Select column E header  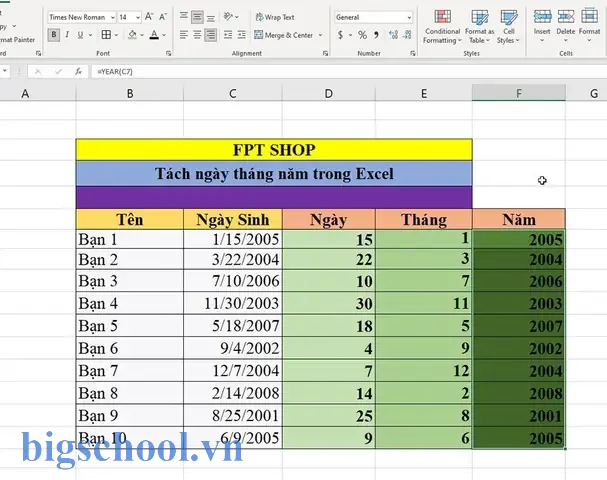click(424, 93)
